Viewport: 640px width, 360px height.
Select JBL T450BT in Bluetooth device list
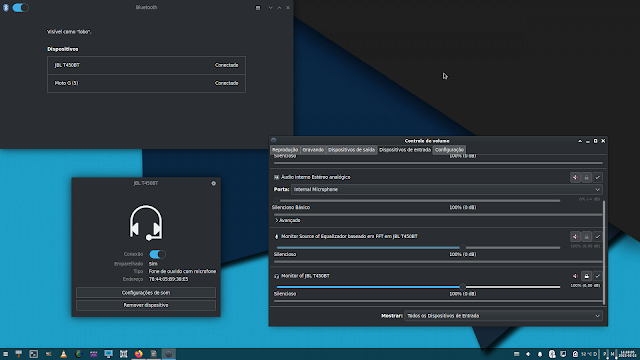coord(147,65)
